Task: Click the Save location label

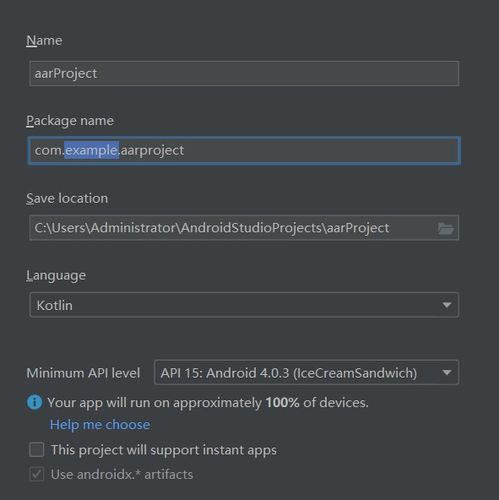Action: coord(67,198)
